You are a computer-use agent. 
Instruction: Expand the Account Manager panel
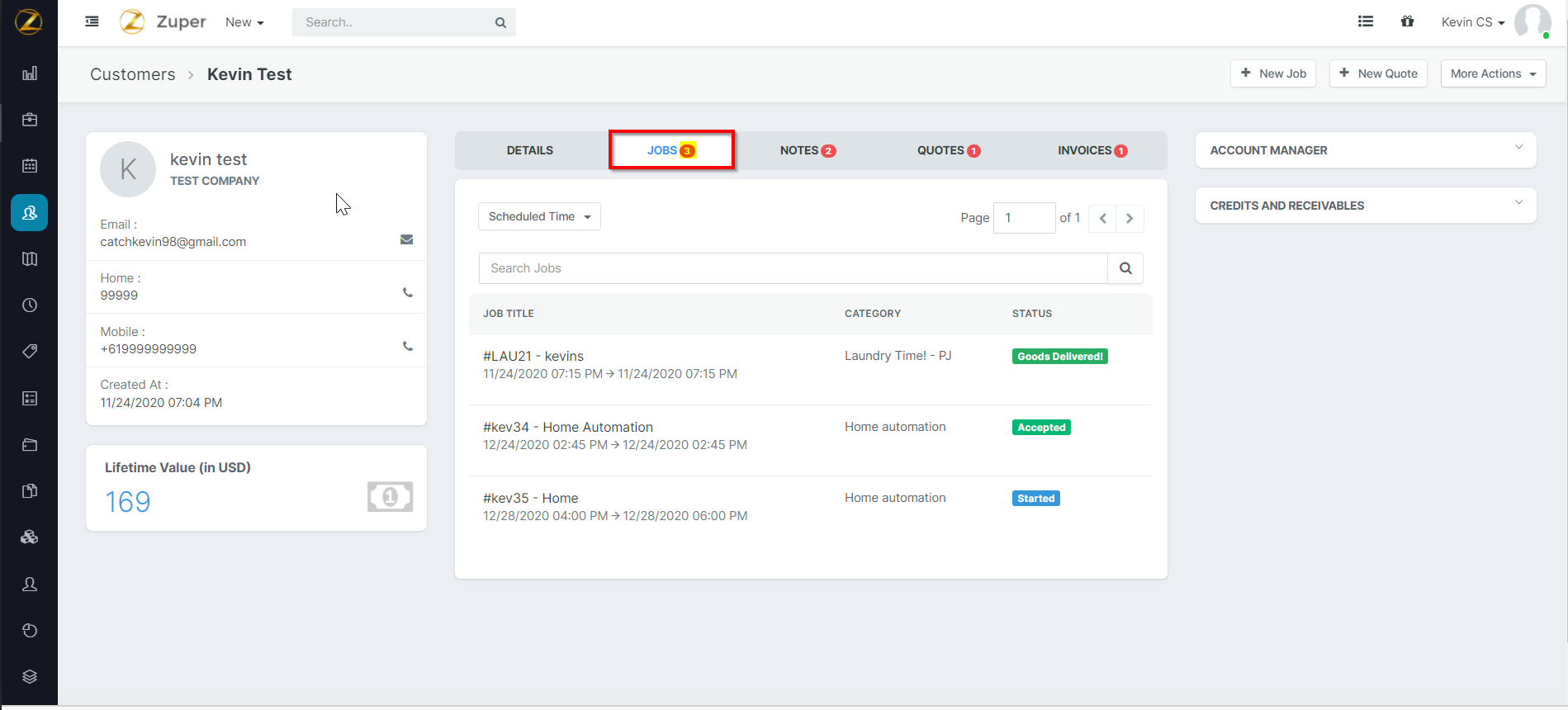coord(1365,150)
